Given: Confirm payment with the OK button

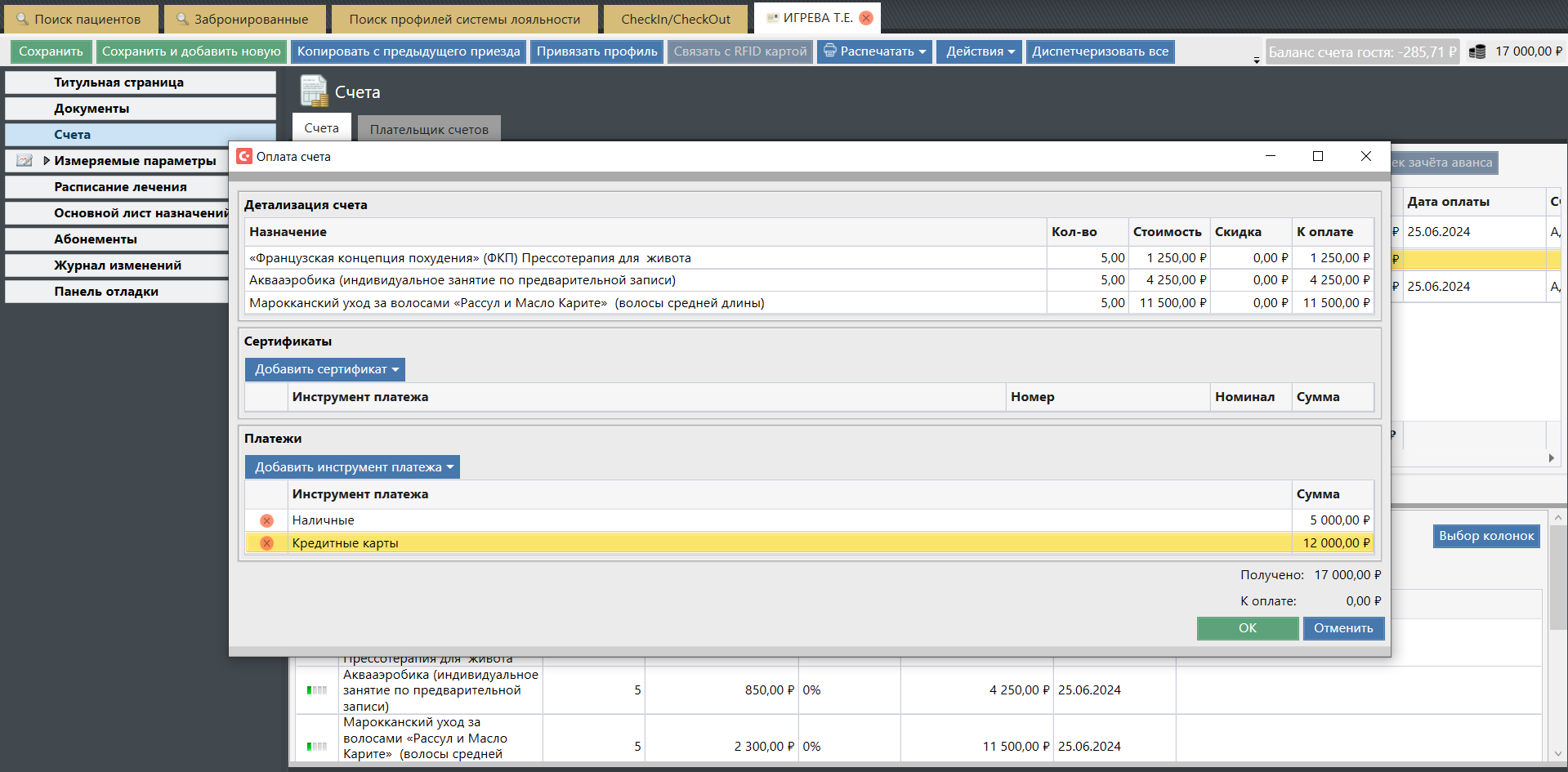Looking at the screenshot, I should [1247, 628].
